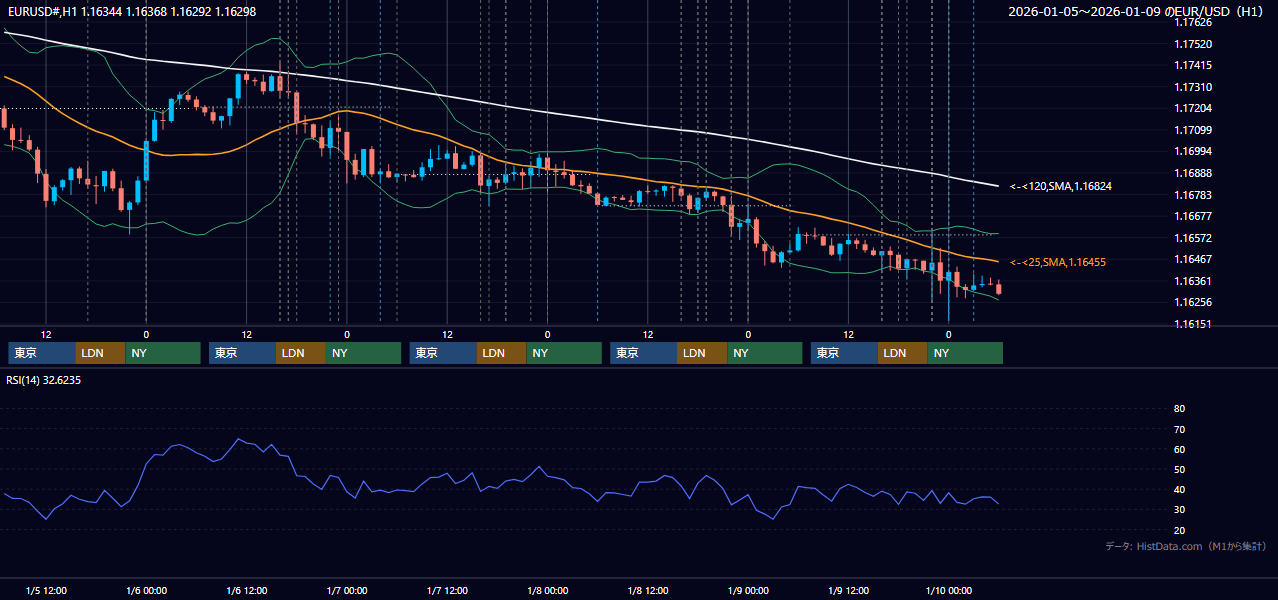Click the 1/9 12:00 date label
The height and width of the screenshot is (600, 1278).
(x=848, y=591)
